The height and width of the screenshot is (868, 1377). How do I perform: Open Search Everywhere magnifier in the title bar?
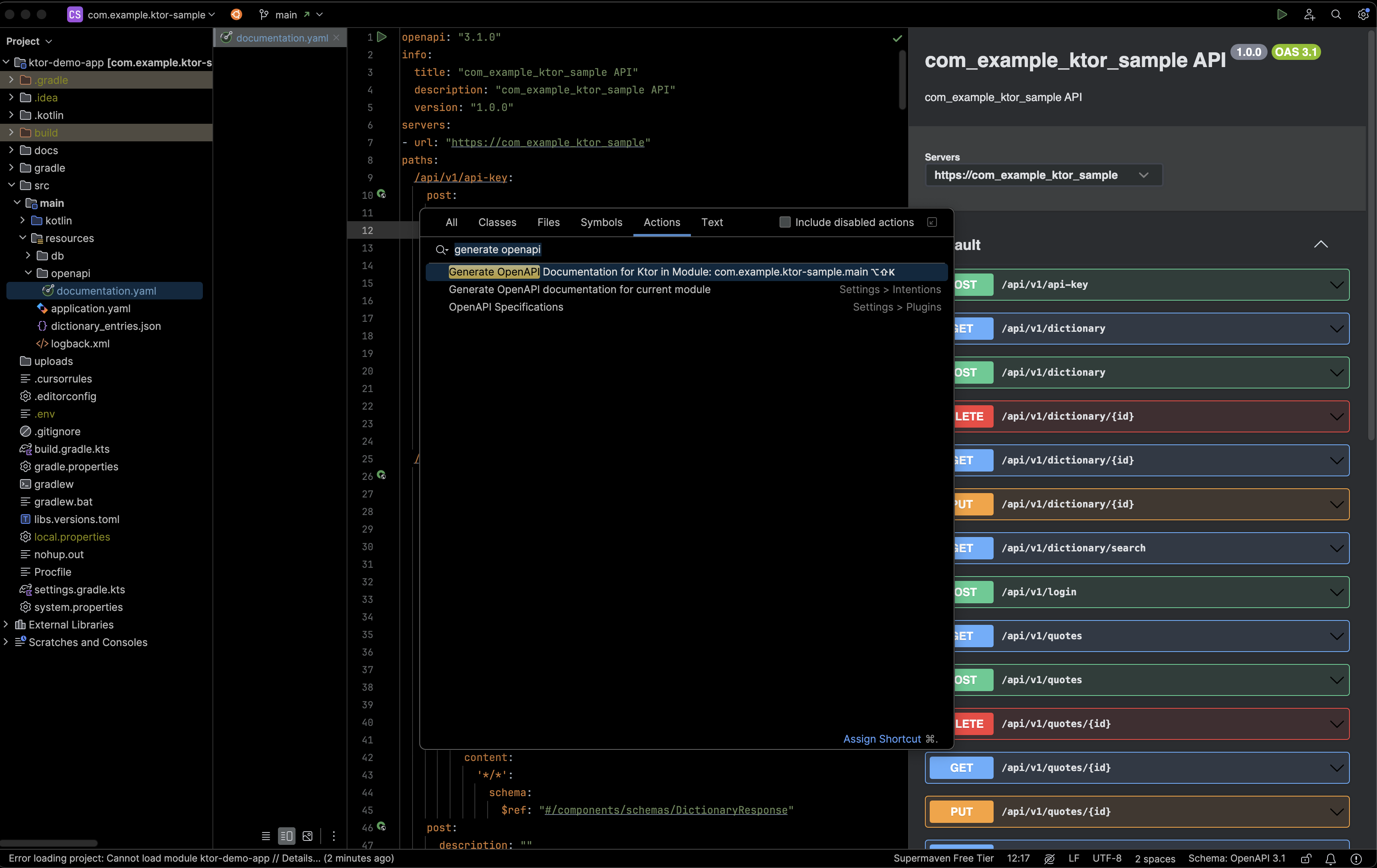(1336, 14)
